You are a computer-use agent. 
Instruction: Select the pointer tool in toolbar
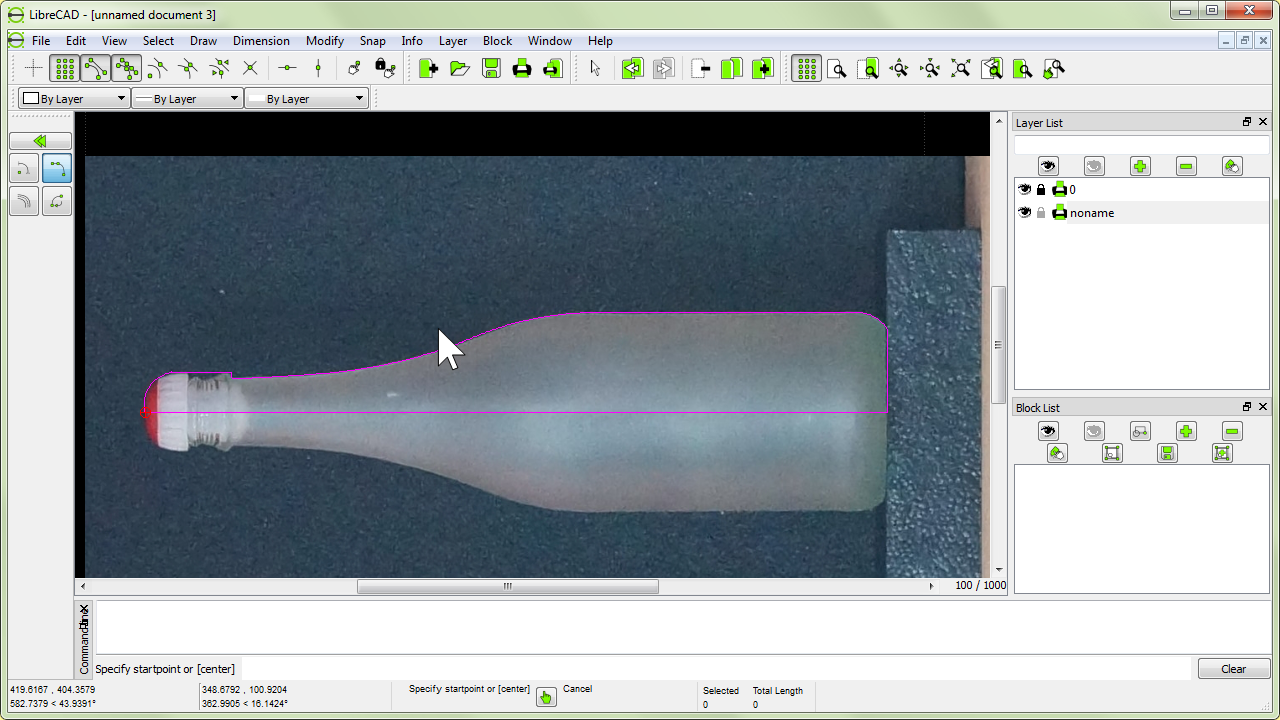(x=596, y=68)
